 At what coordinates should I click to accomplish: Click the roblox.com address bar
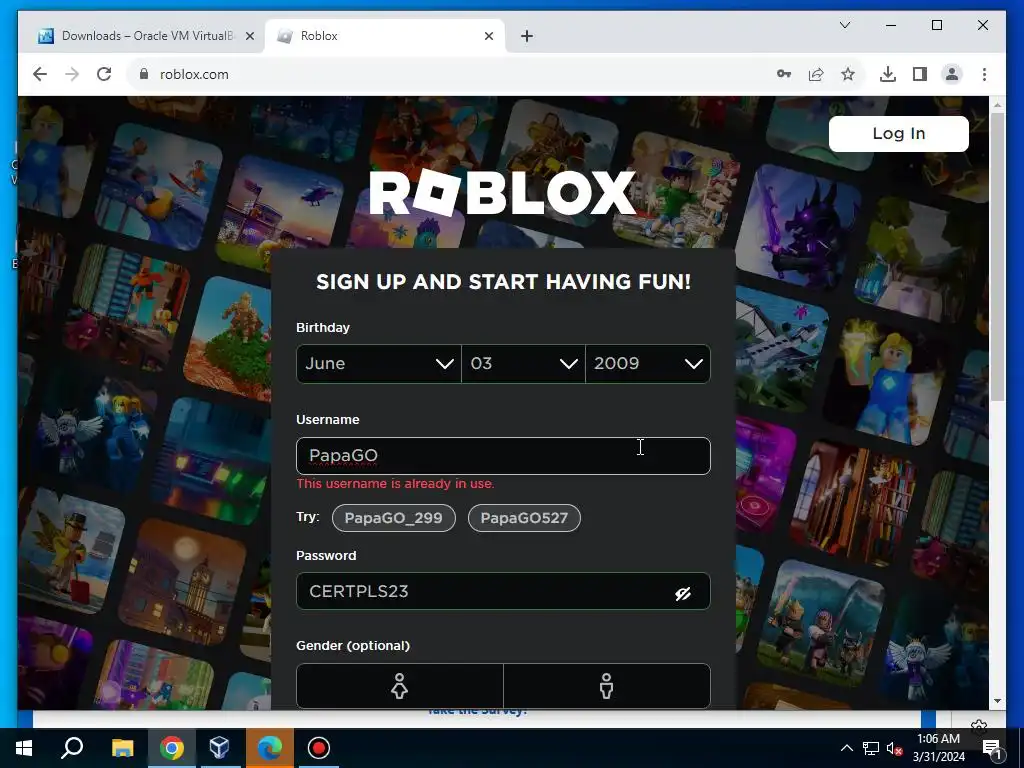click(451, 74)
